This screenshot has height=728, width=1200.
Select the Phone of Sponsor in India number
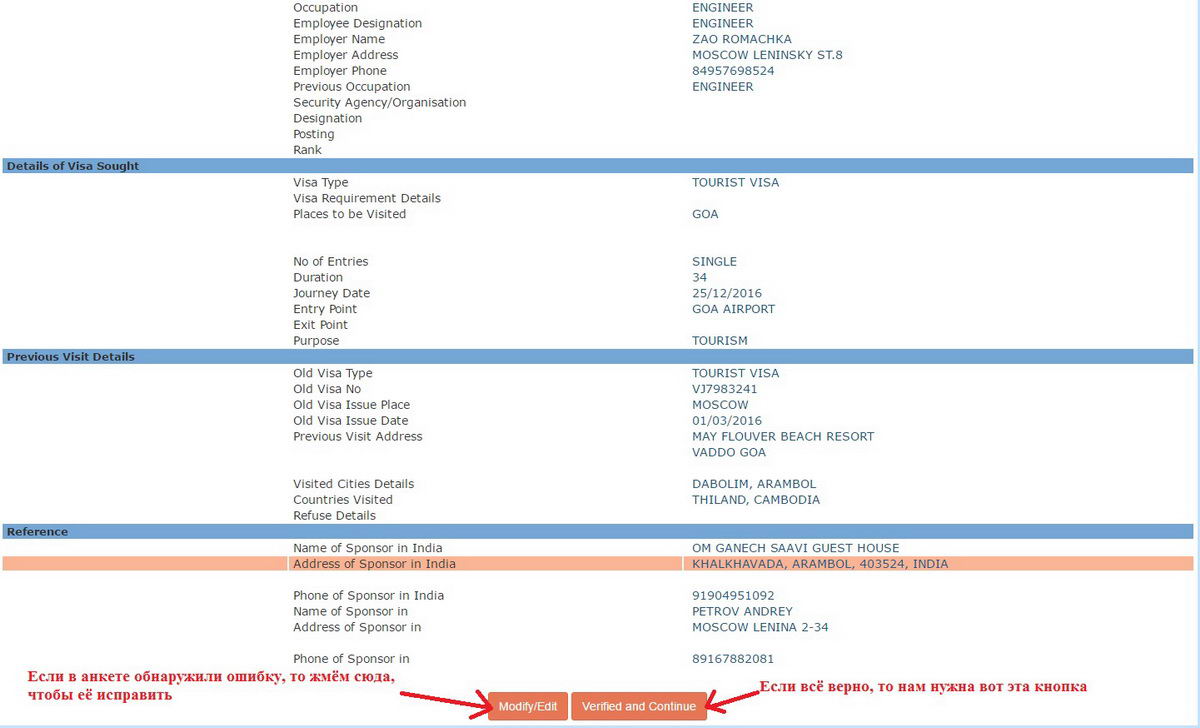tap(733, 596)
